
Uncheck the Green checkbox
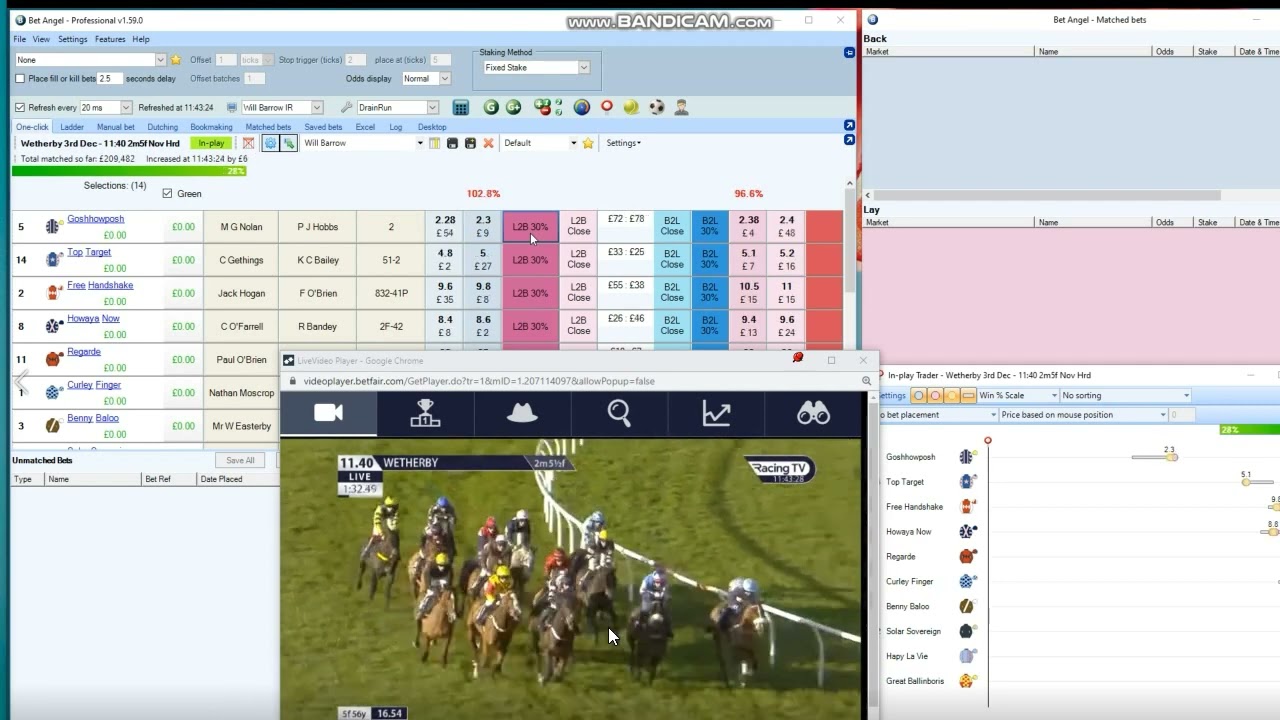[167, 193]
